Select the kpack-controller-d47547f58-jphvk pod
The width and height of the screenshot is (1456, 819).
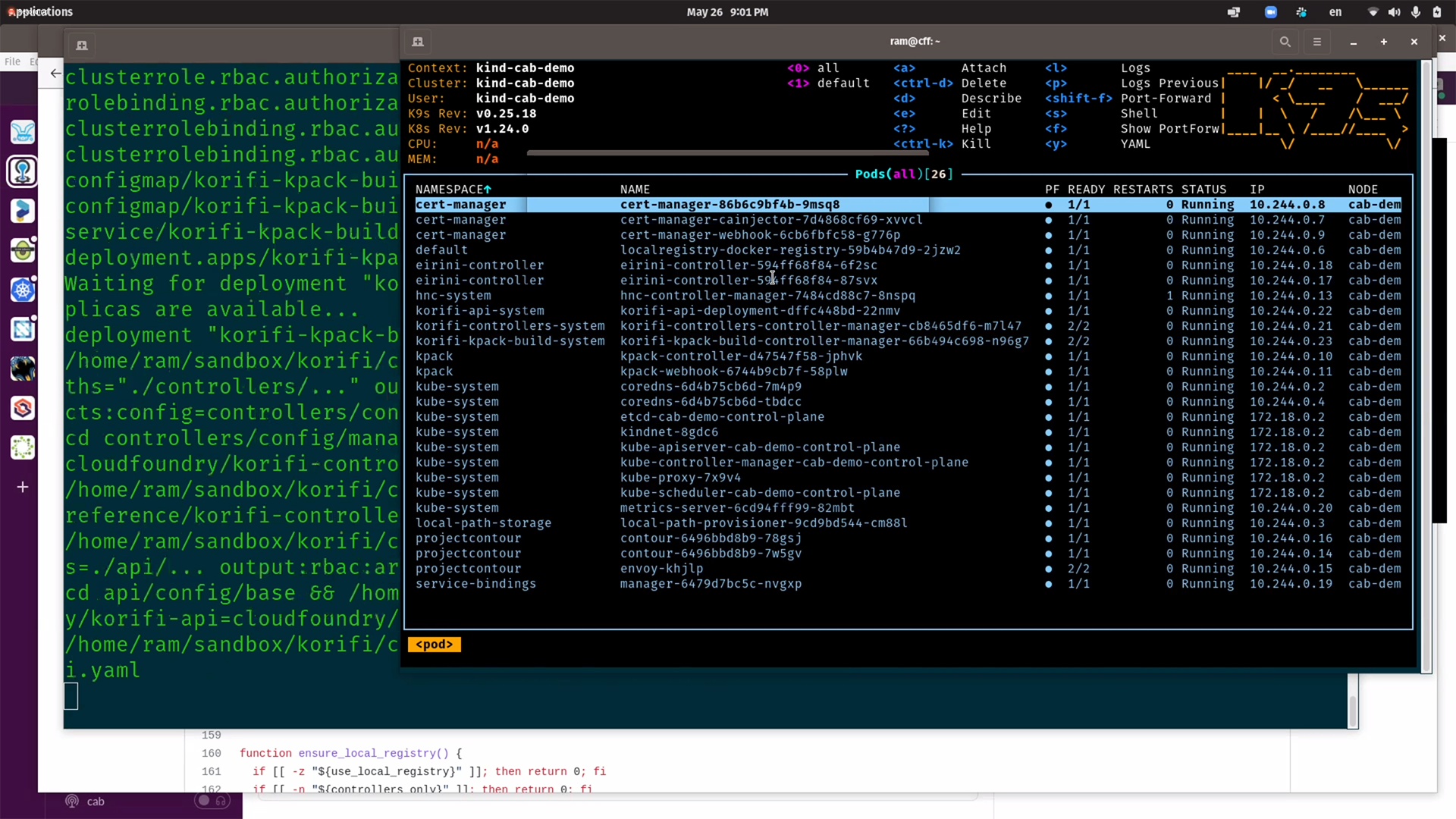[x=908, y=356]
